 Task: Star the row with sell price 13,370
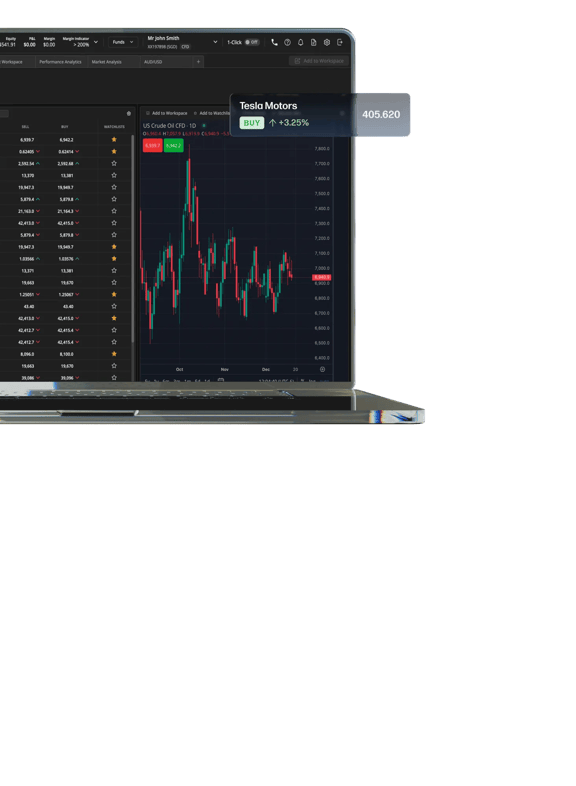tap(114, 175)
